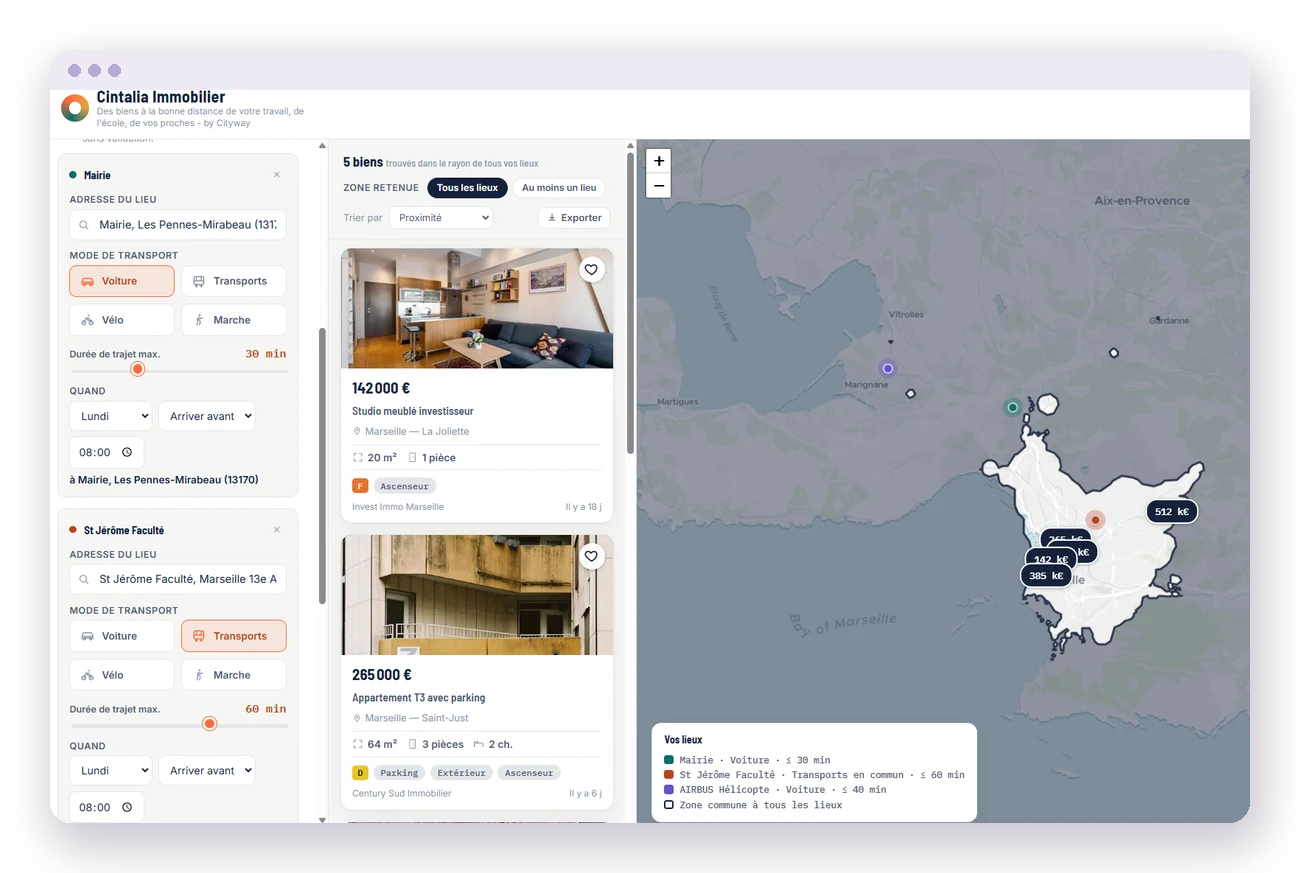Viewport: 1300px width, 873px height.
Task: Click the Exporter button
Action: click(574, 217)
